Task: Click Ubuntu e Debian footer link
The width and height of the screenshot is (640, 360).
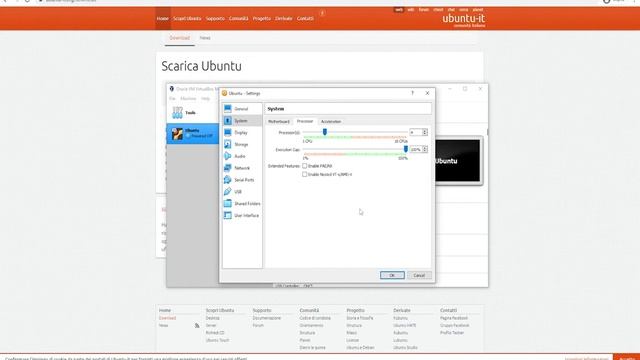Action: tap(360, 347)
